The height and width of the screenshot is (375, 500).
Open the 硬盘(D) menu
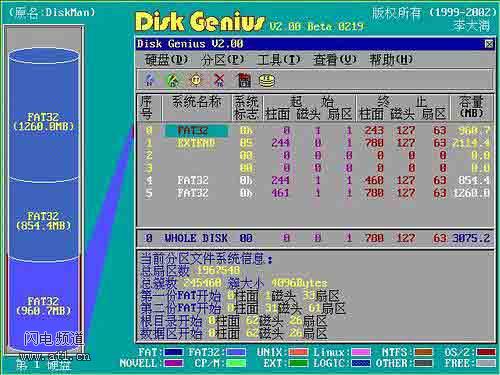pyautogui.click(x=166, y=60)
